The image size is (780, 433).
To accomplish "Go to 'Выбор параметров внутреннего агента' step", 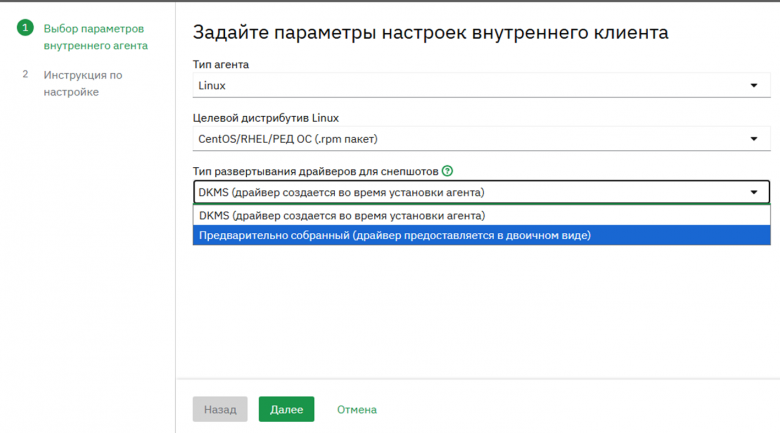I will coord(96,37).
